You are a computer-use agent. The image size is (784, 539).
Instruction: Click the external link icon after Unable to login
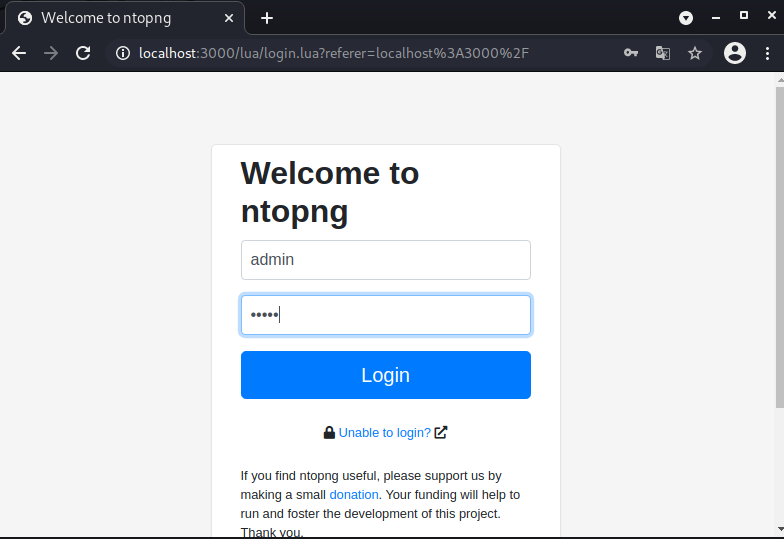[x=440, y=432]
